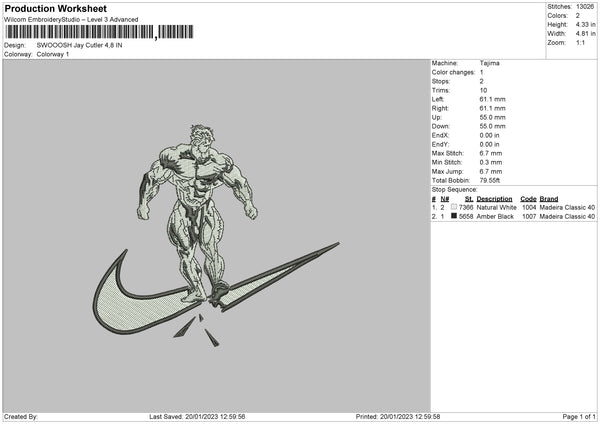
Task: Click the 'Description' column header
Action: pyautogui.click(x=494, y=199)
